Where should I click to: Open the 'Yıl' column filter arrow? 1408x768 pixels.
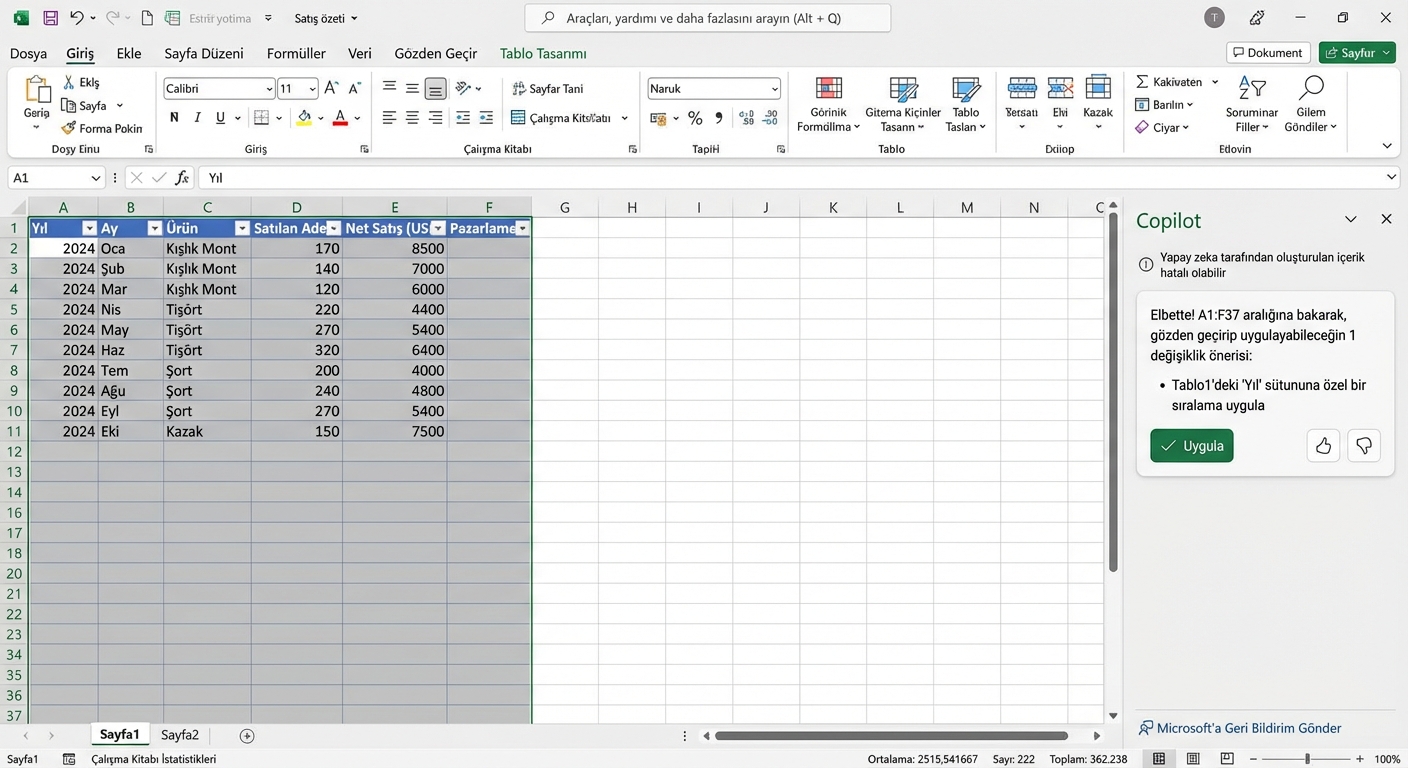tap(88, 228)
